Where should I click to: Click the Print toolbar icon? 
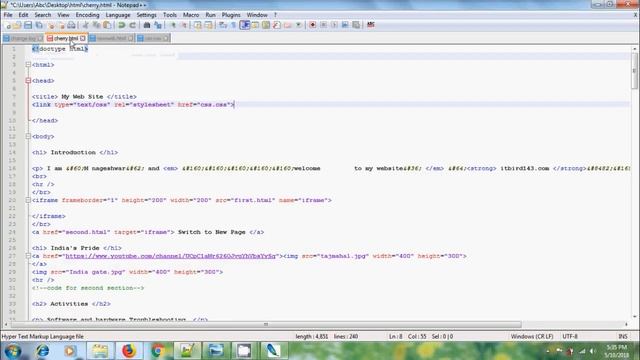(x=71, y=25)
